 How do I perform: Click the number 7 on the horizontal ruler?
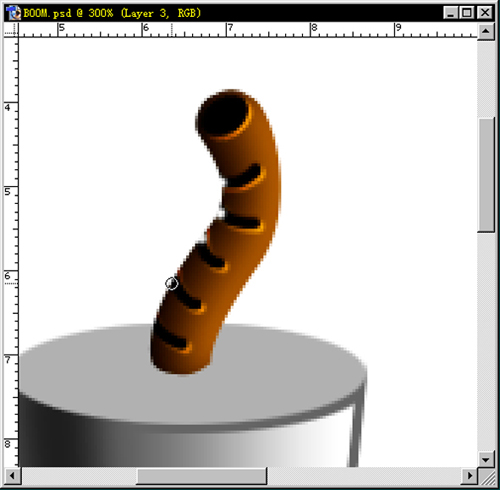230,28
